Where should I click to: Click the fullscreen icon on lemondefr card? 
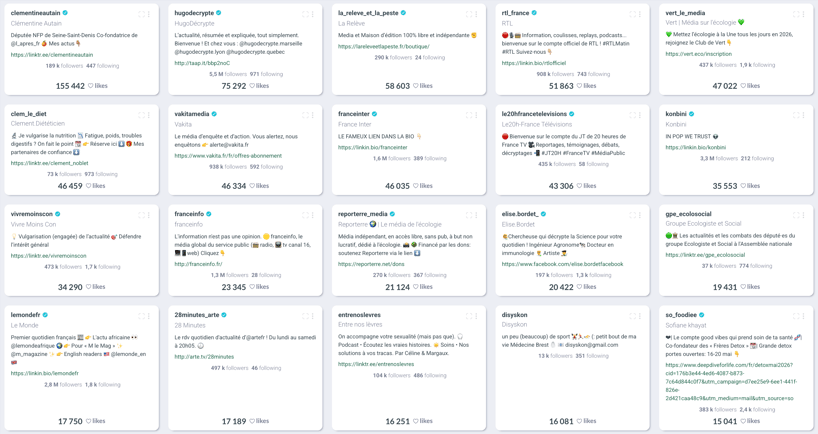[141, 316]
